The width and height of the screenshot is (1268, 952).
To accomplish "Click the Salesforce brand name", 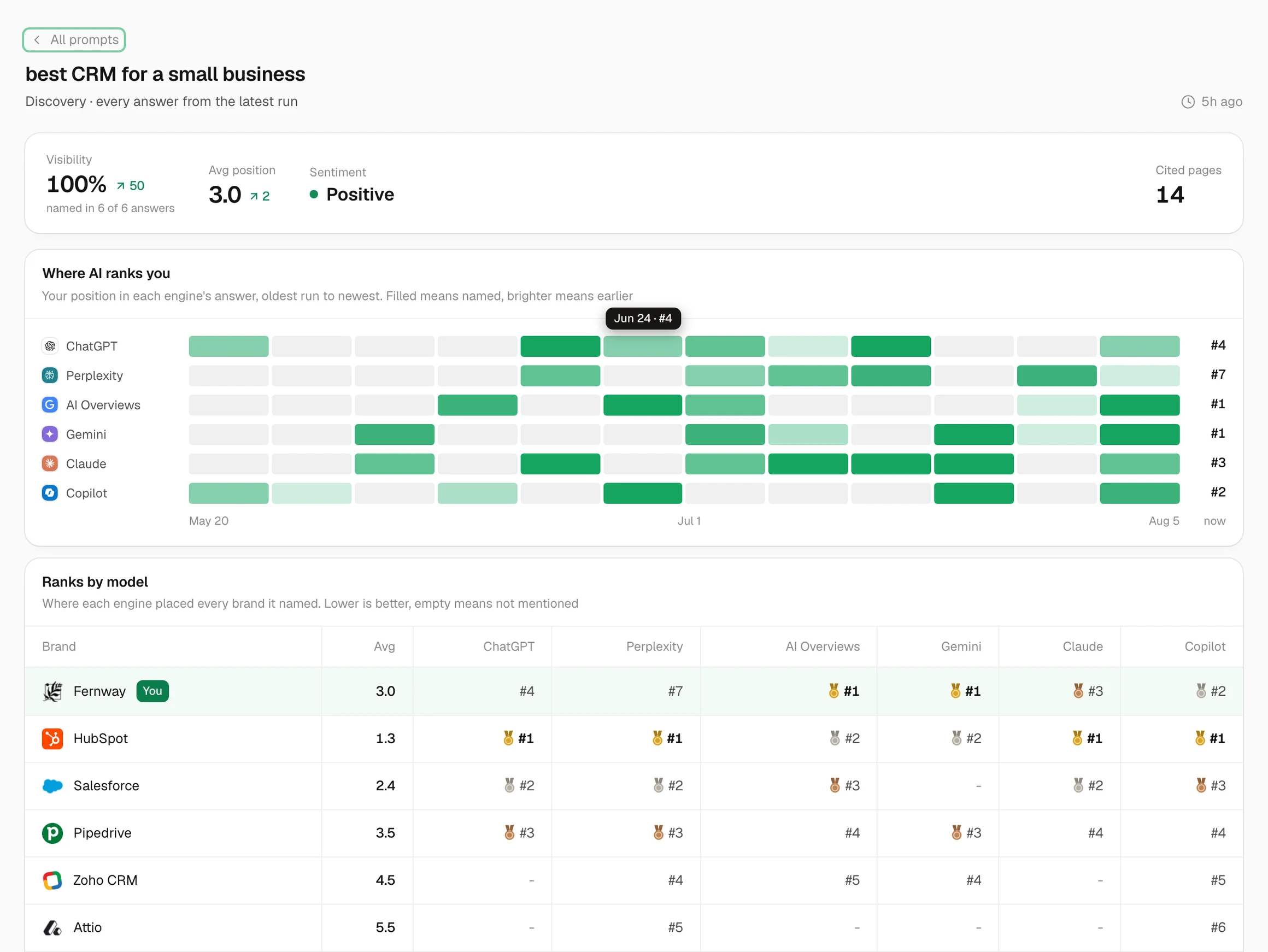I will tap(107, 786).
